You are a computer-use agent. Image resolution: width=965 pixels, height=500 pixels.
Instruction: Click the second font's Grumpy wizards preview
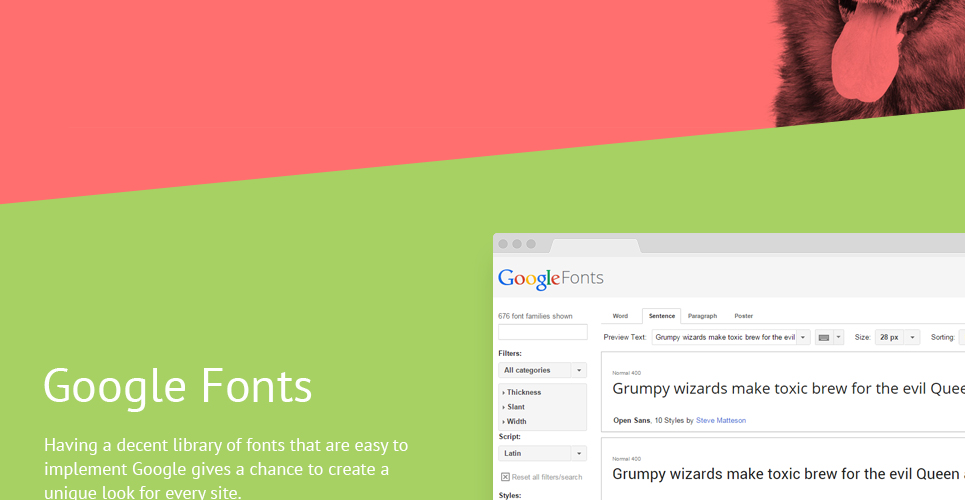point(788,474)
